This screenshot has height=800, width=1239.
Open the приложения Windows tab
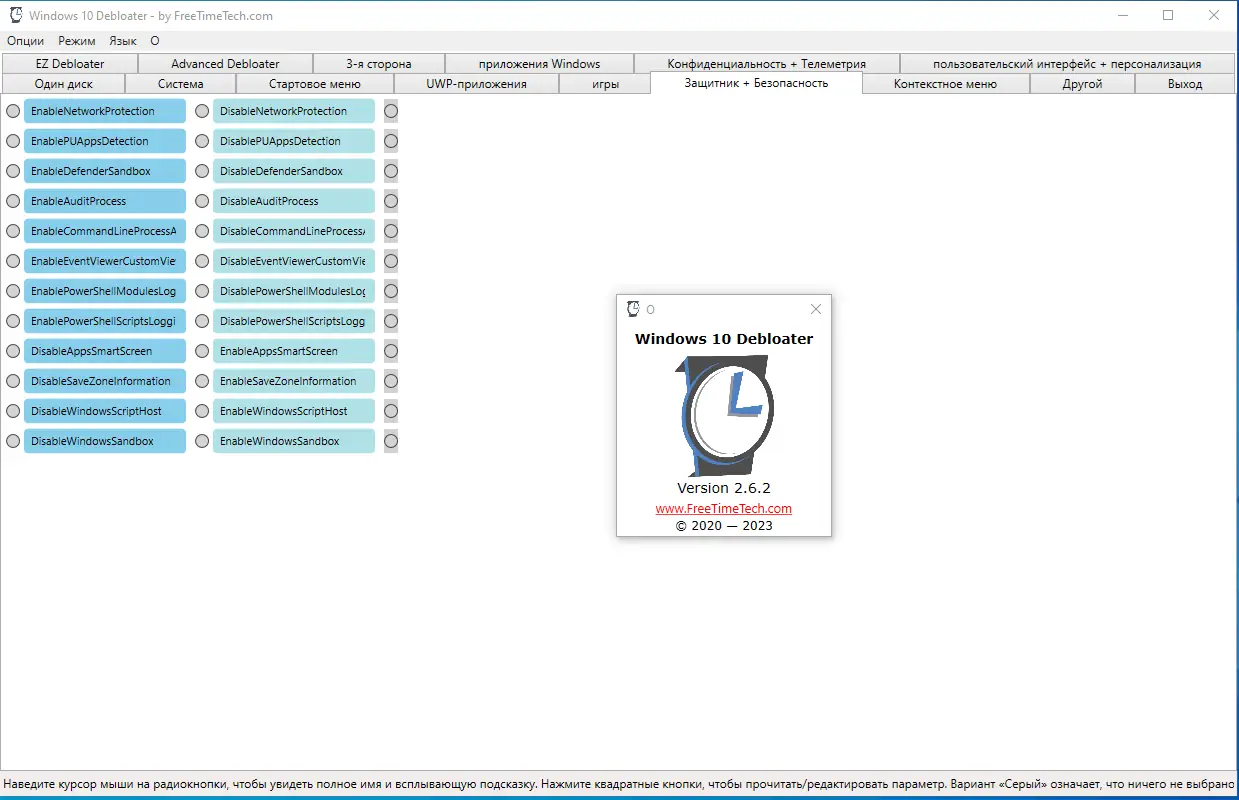click(539, 63)
